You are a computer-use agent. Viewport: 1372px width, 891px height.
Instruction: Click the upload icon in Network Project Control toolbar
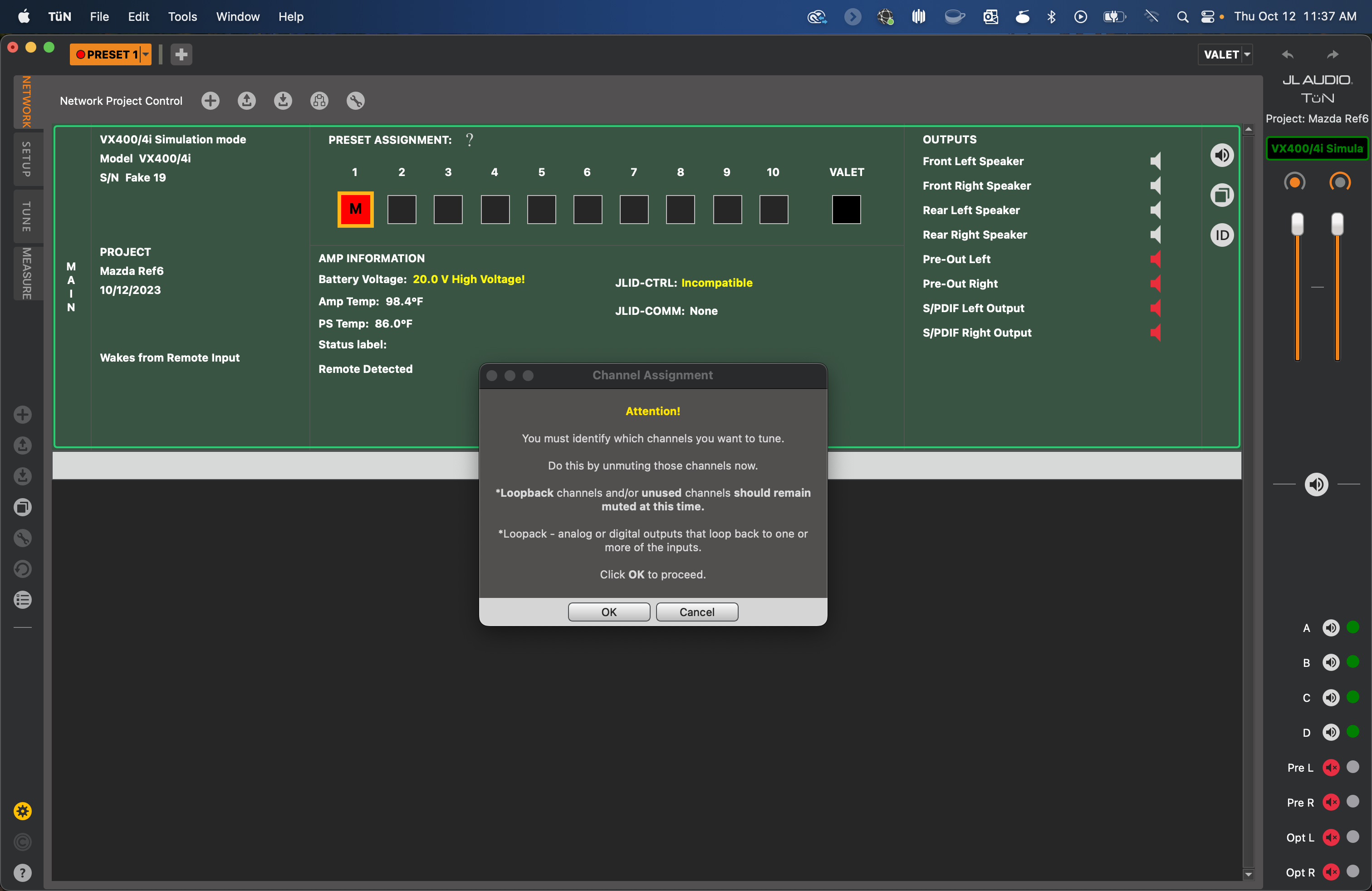tap(247, 101)
